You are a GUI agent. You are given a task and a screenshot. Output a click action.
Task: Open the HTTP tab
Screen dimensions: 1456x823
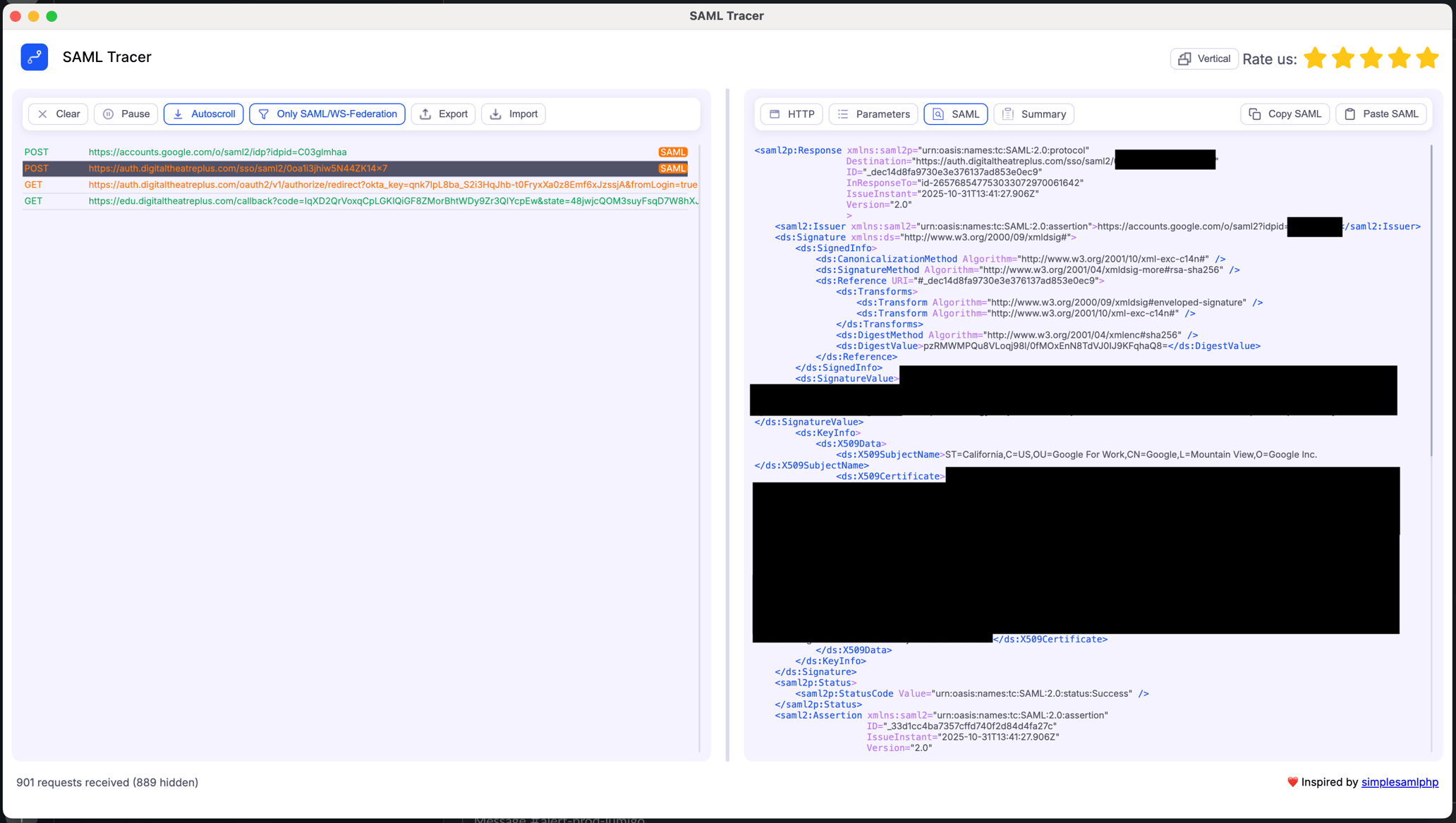click(x=791, y=114)
